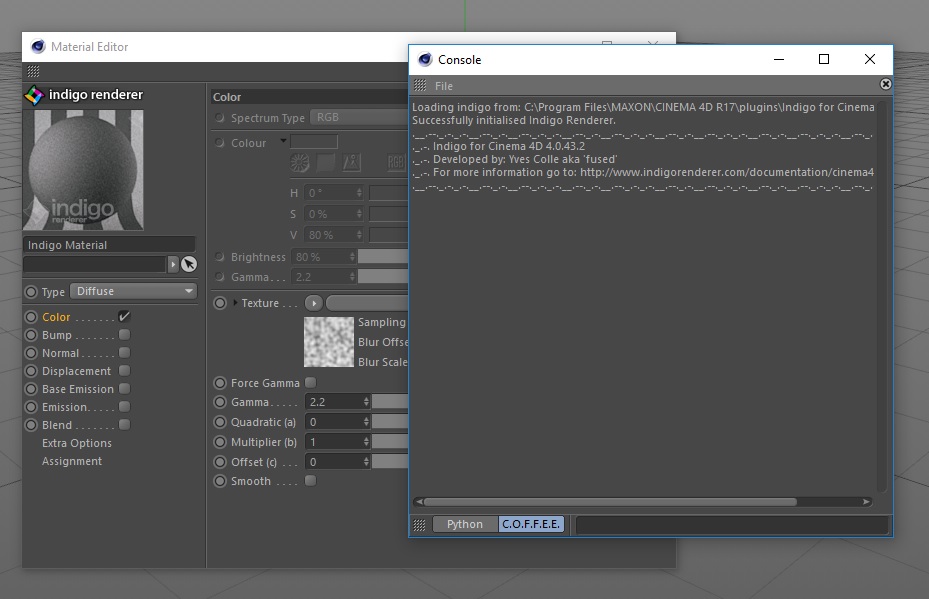Click the grip icon beside Python tab
The image size is (929, 599).
(x=420, y=524)
